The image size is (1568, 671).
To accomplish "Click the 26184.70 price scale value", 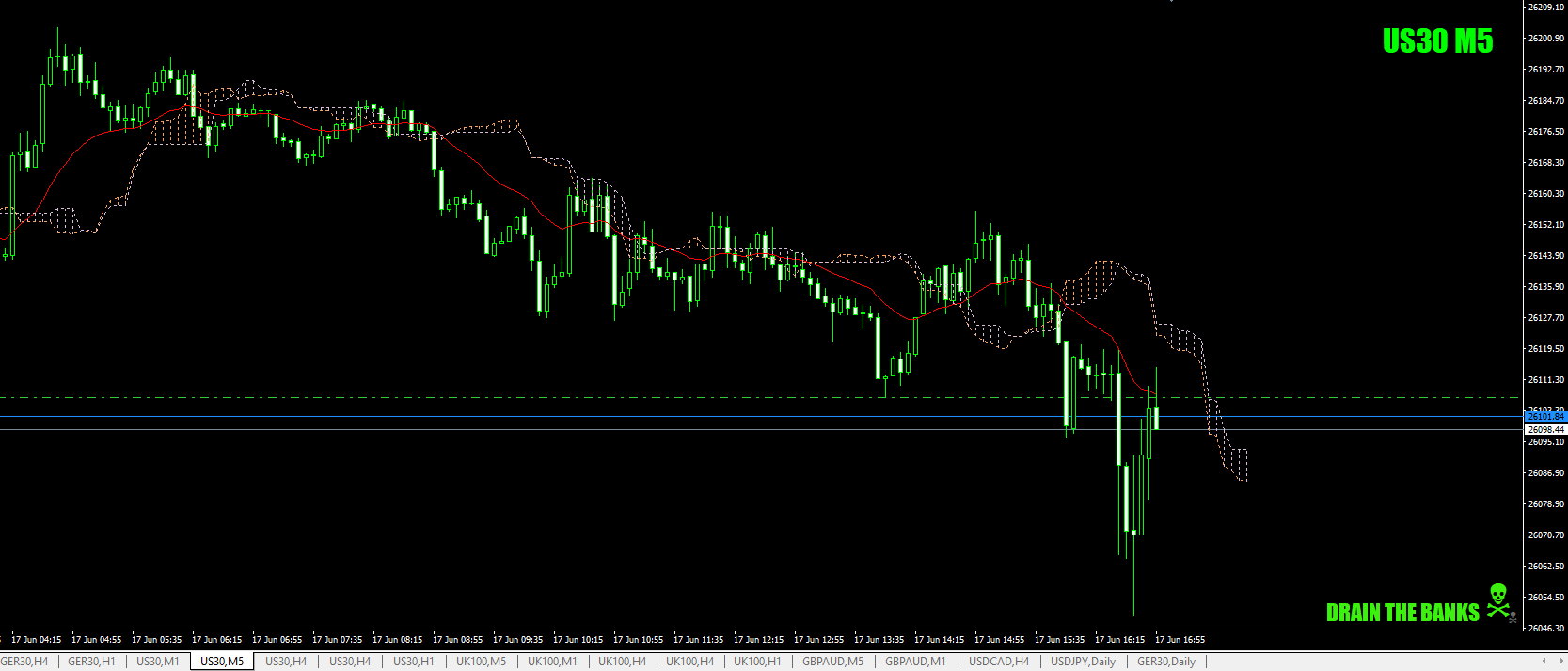I will [1546, 101].
